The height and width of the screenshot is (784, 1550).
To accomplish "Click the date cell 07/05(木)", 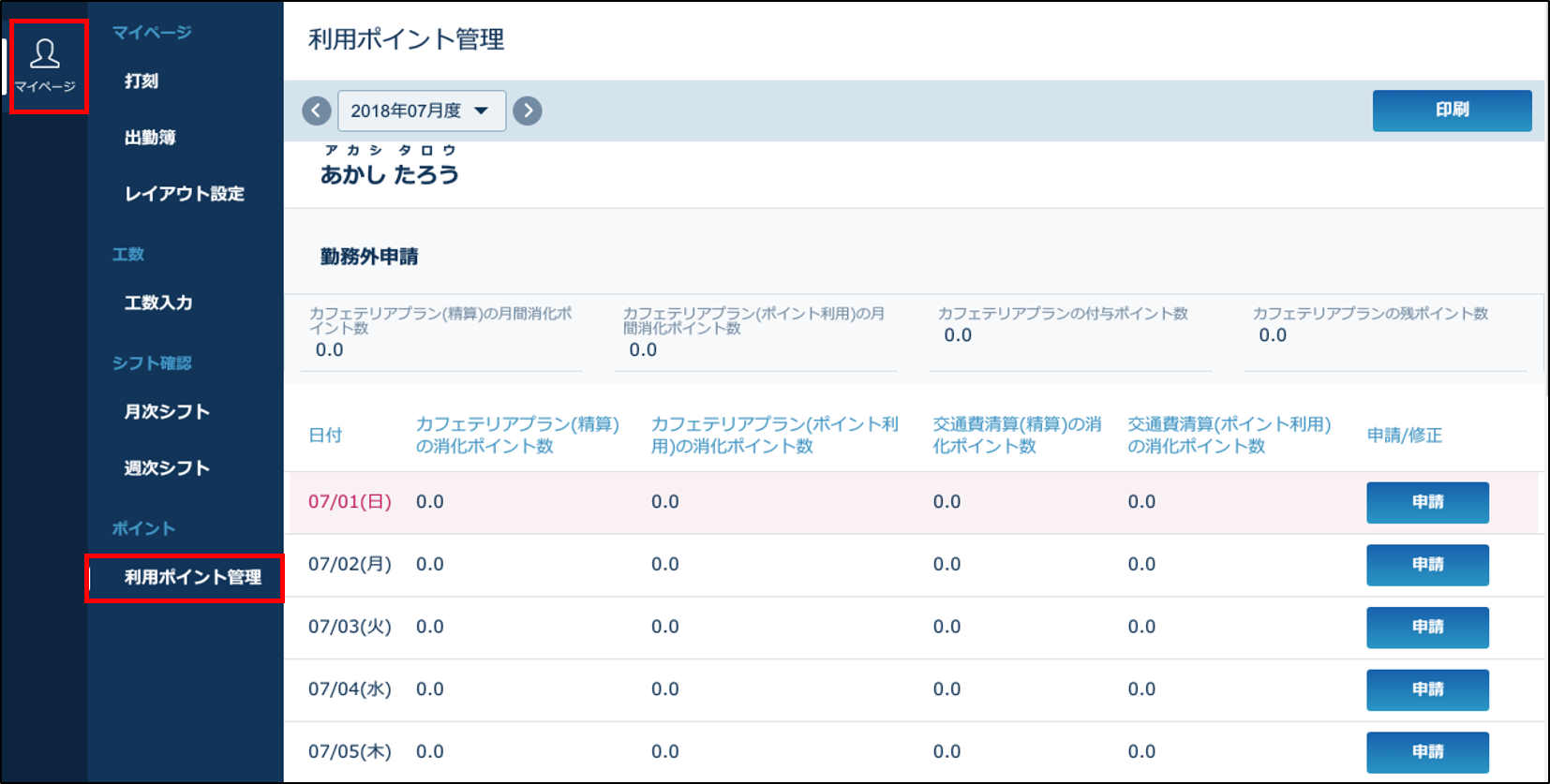I will [x=350, y=752].
